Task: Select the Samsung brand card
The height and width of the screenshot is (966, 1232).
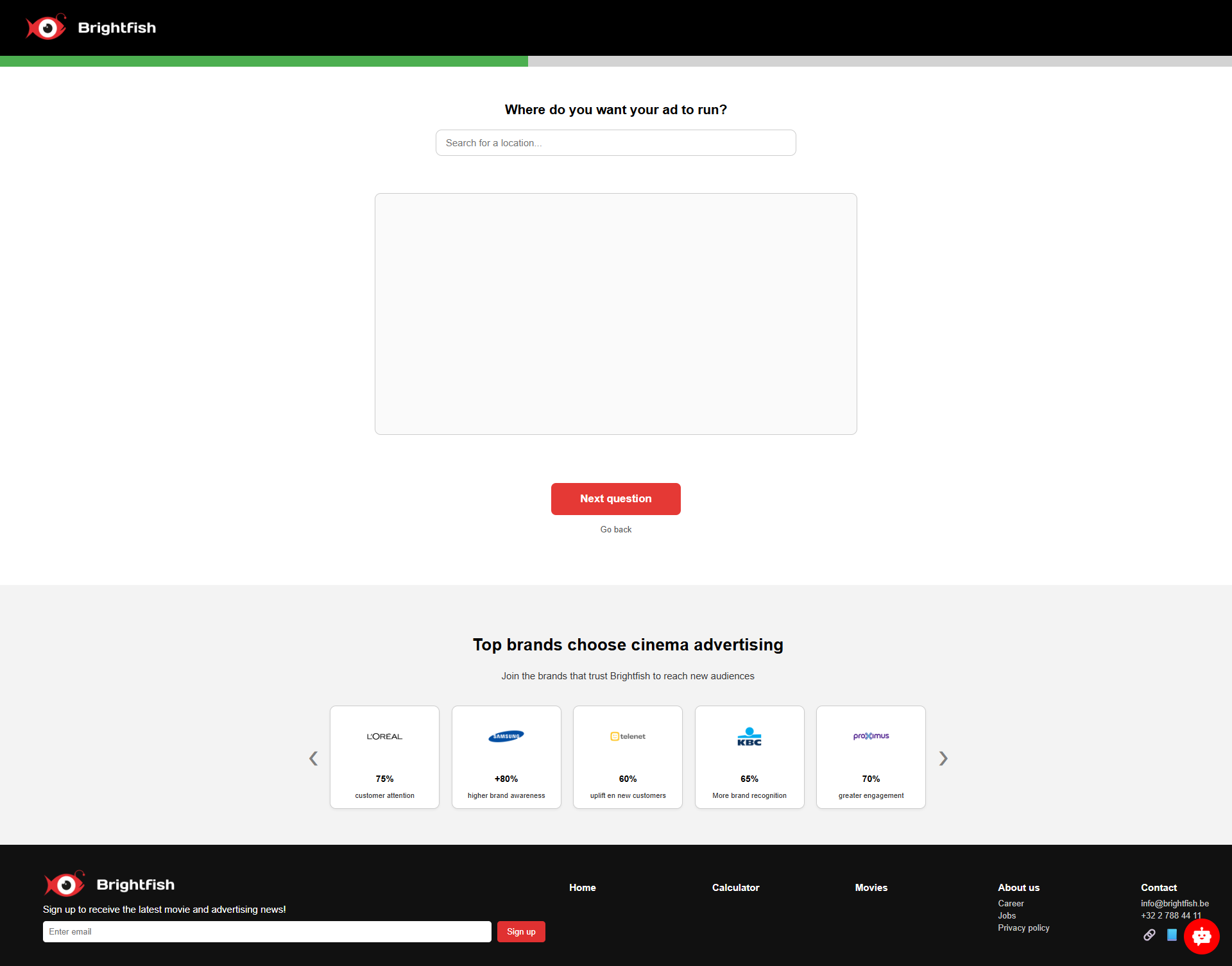Action: pyautogui.click(x=506, y=757)
